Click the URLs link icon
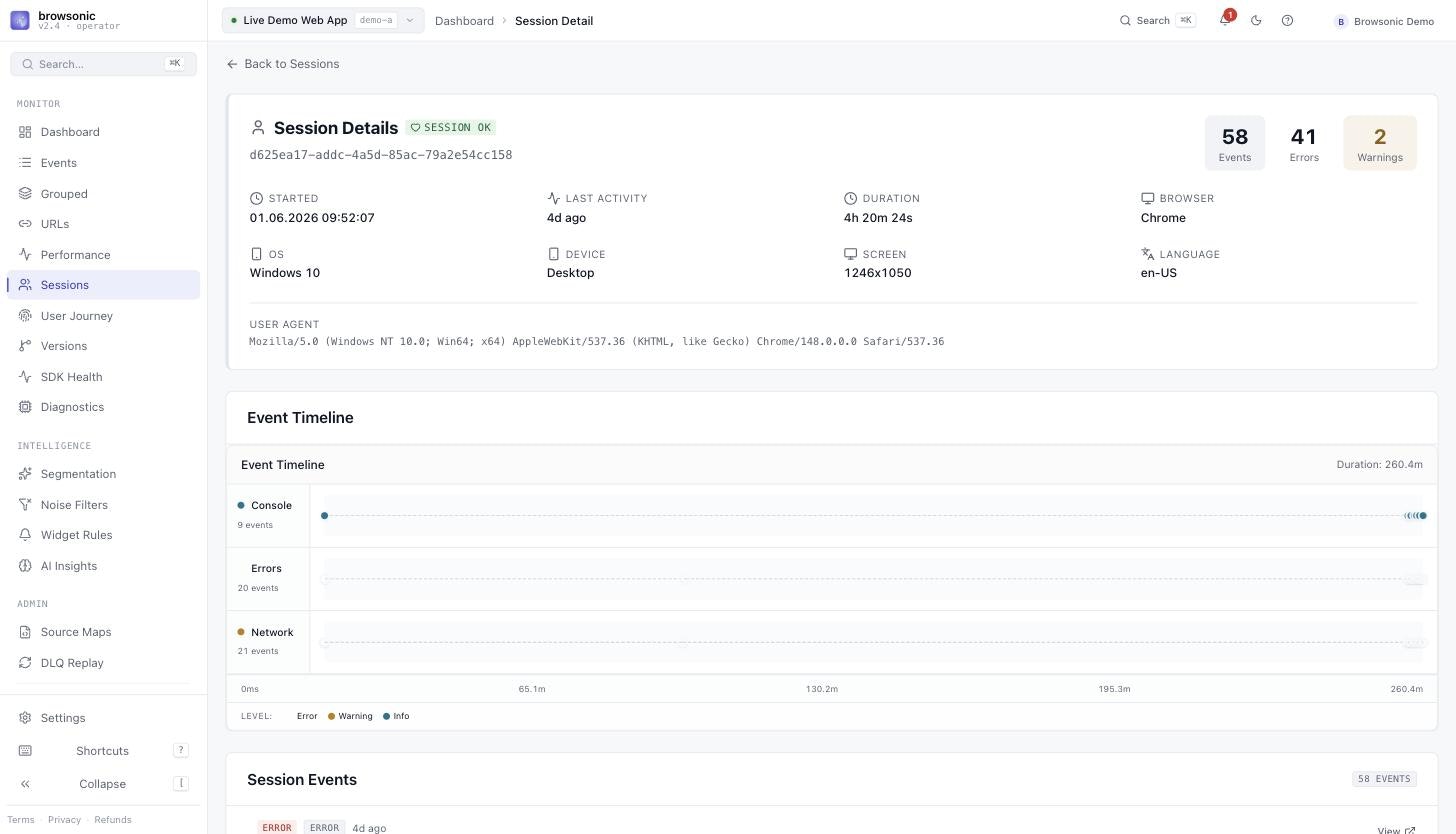 click(25, 224)
